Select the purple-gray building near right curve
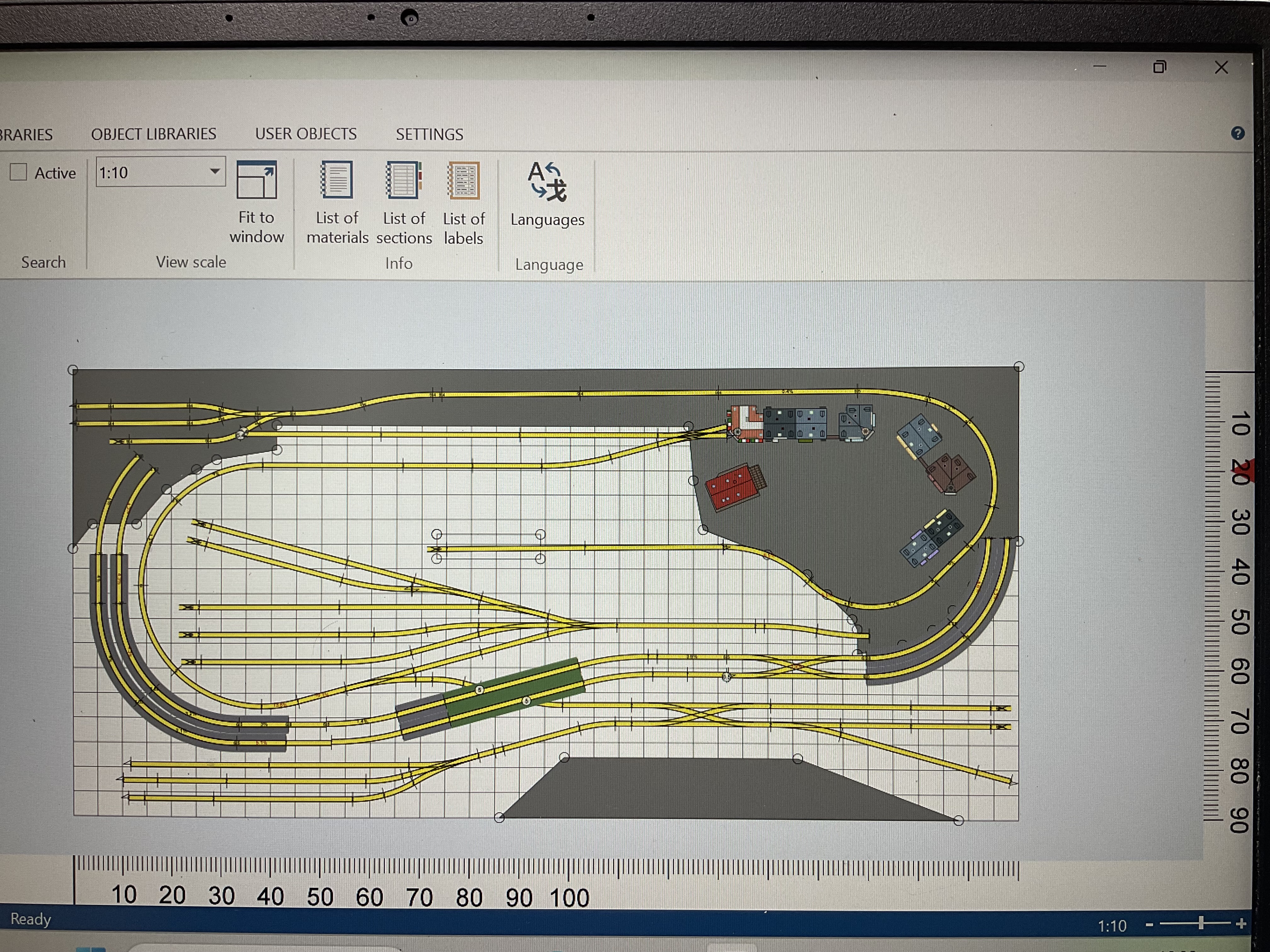The width and height of the screenshot is (1270, 952). [x=931, y=538]
